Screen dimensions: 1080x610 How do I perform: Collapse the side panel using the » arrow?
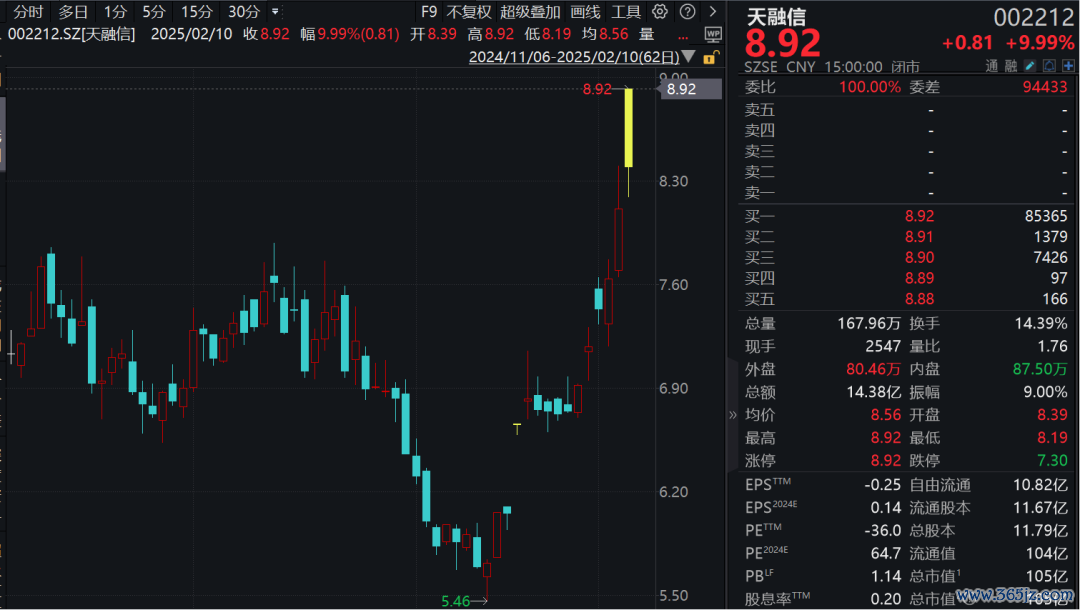(732, 414)
